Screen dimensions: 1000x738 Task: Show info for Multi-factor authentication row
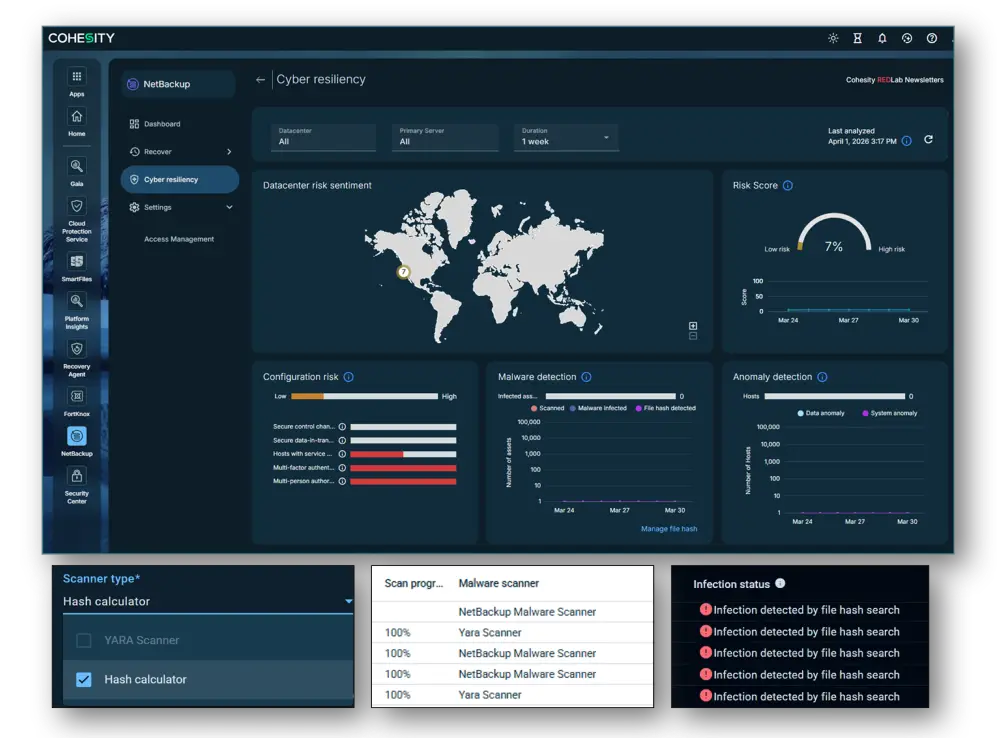pos(342,468)
